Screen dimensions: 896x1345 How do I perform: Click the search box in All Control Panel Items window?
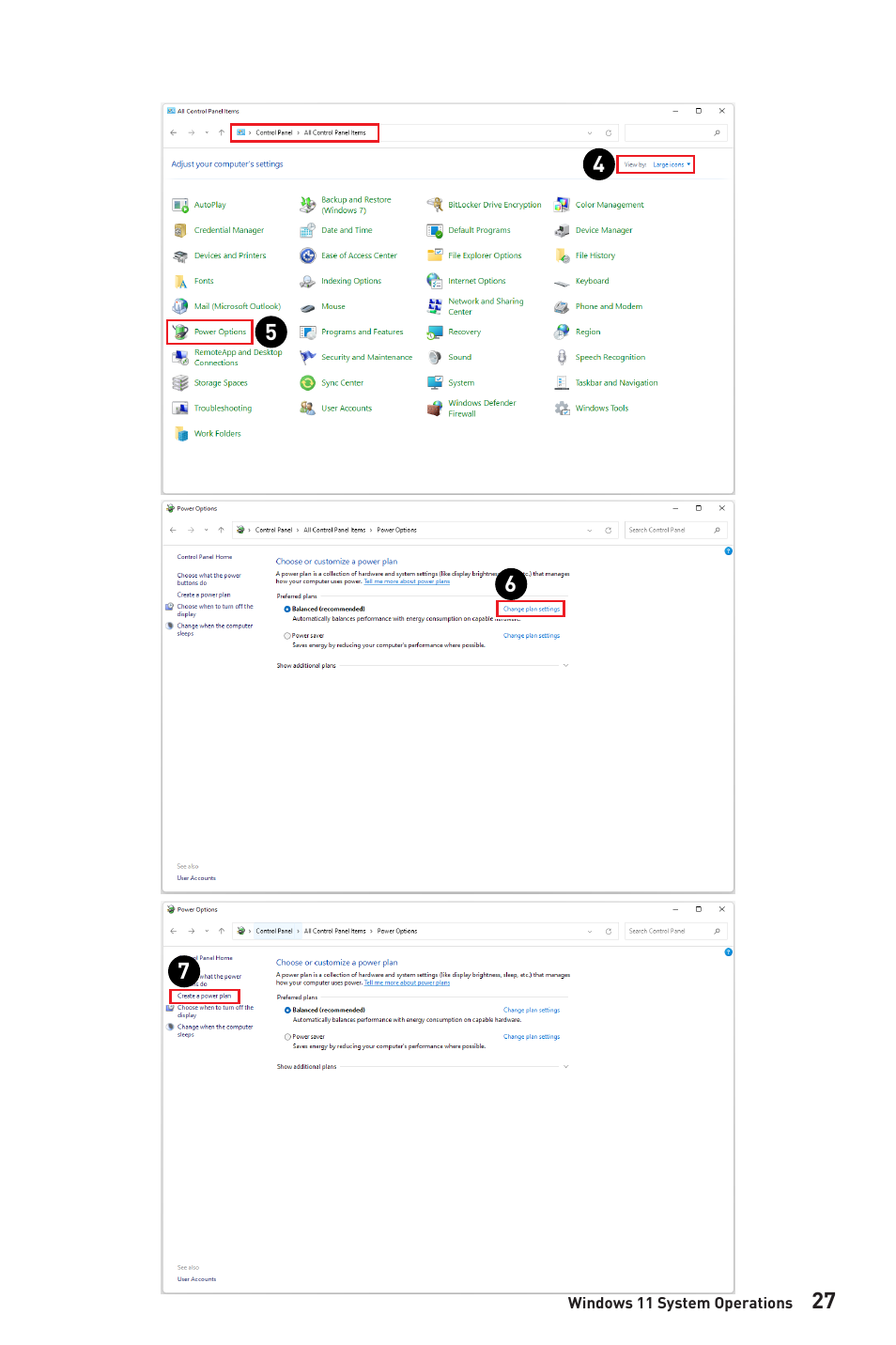tap(674, 132)
